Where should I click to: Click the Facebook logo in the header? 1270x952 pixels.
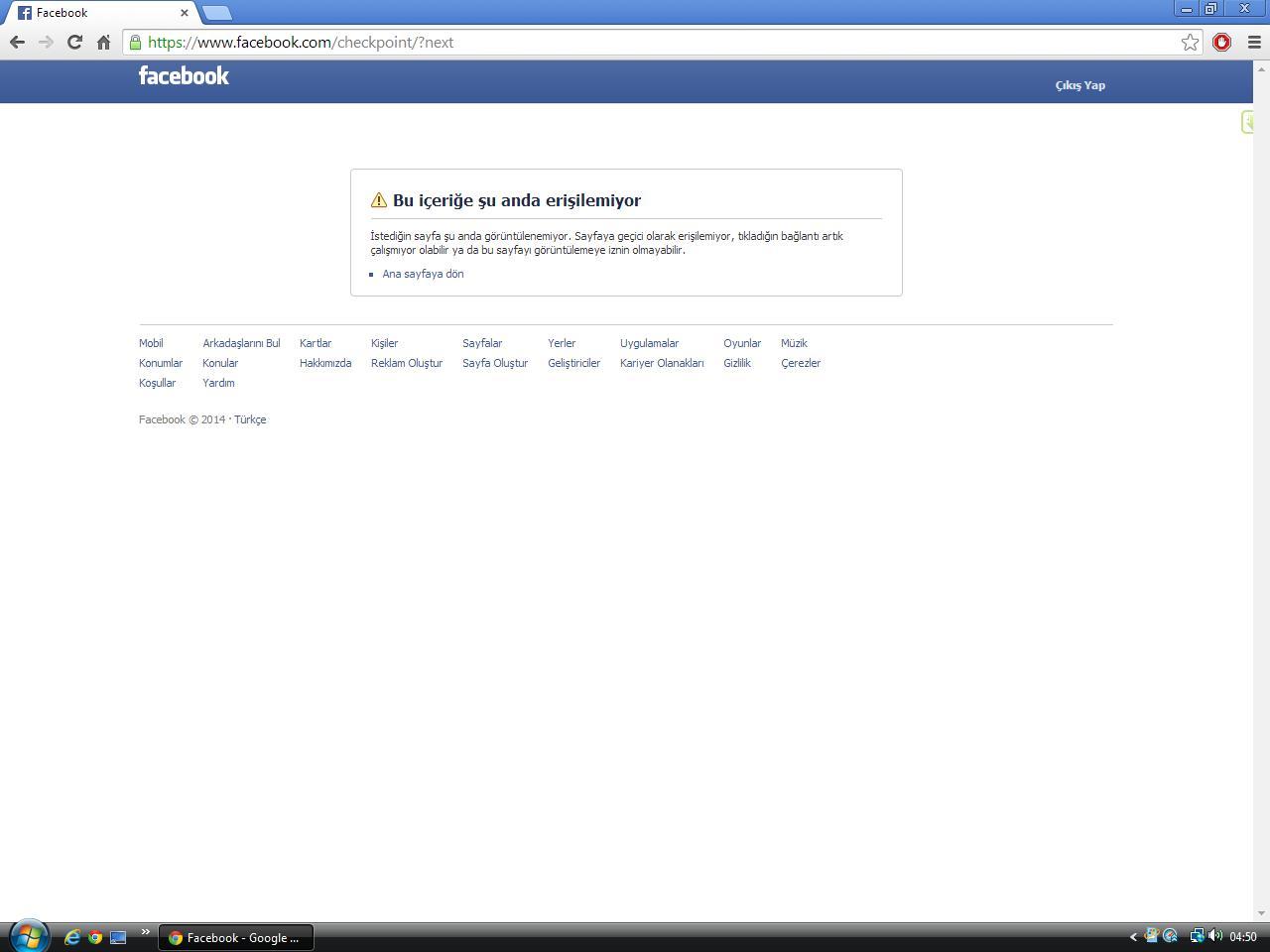point(184,76)
